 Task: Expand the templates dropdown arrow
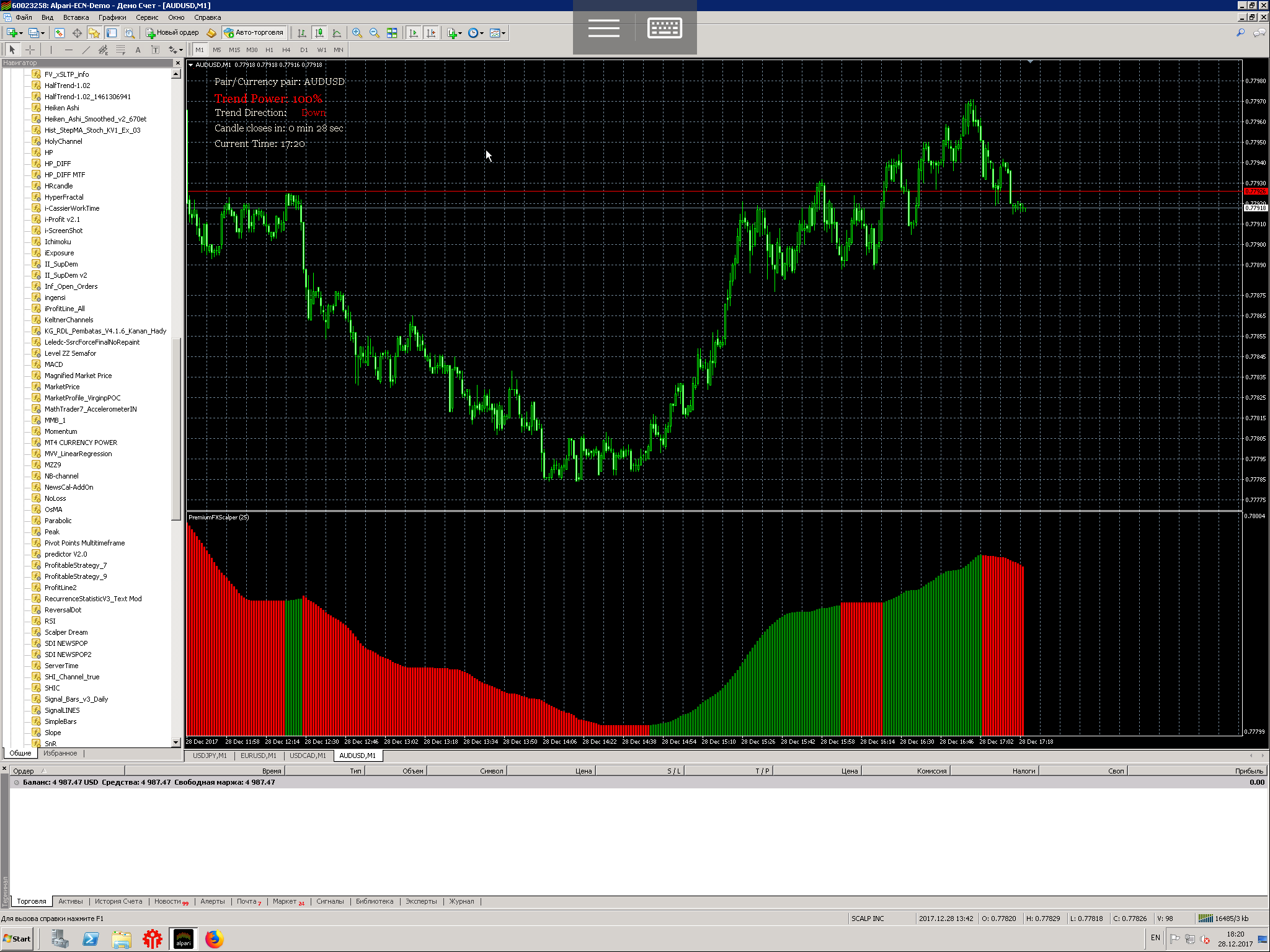[x=504, y=33]
